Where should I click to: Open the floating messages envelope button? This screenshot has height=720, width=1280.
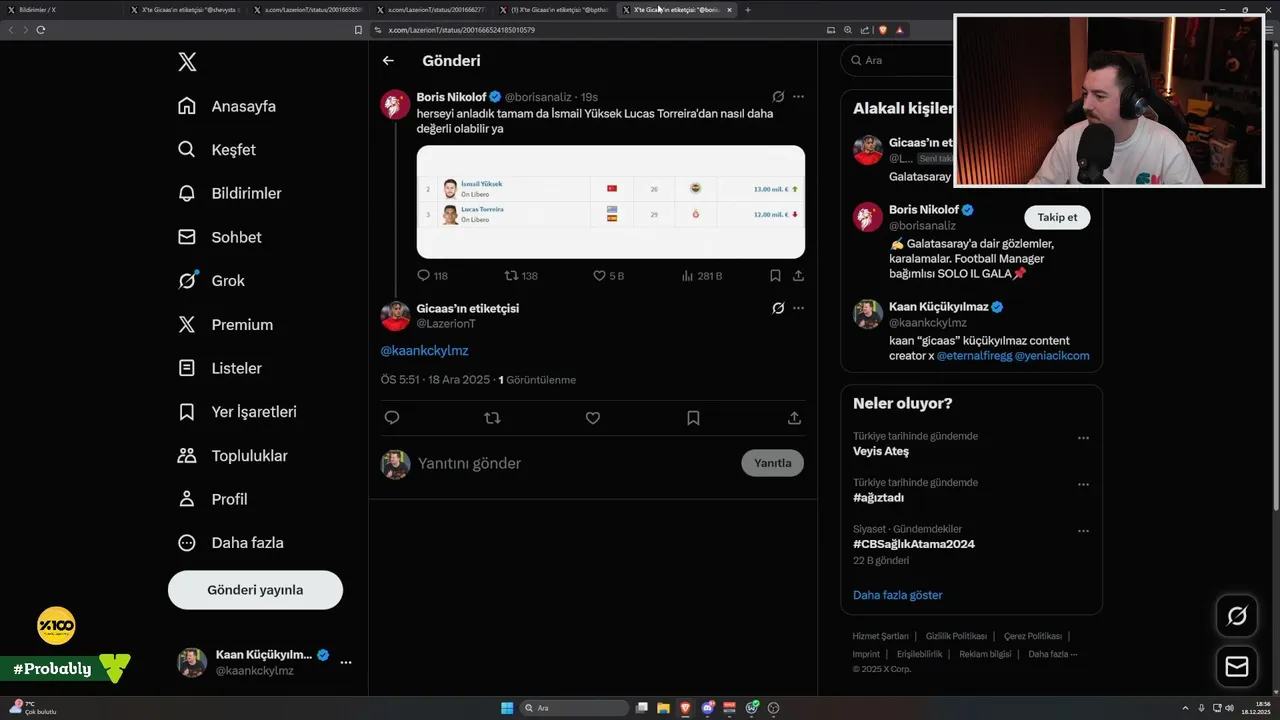(1237, 666)
